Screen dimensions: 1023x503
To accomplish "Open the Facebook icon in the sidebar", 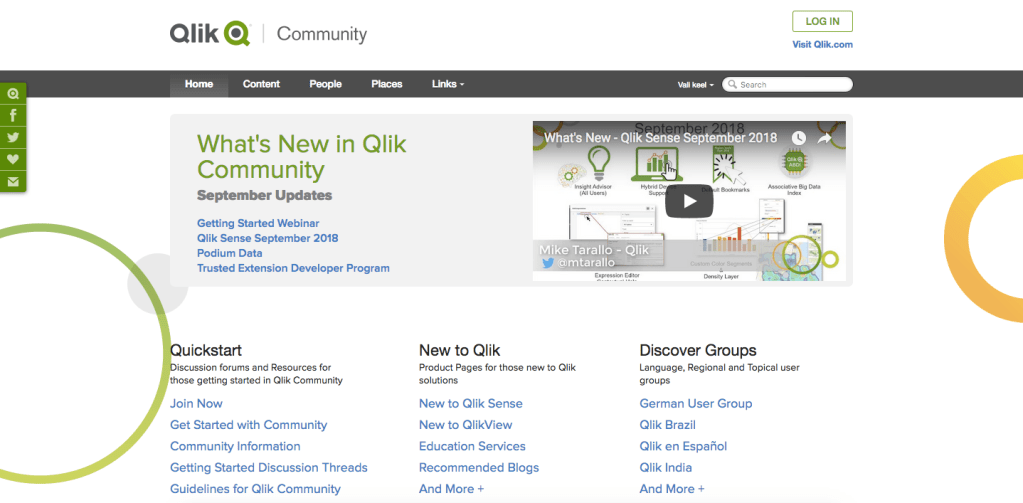I will 13,116.
